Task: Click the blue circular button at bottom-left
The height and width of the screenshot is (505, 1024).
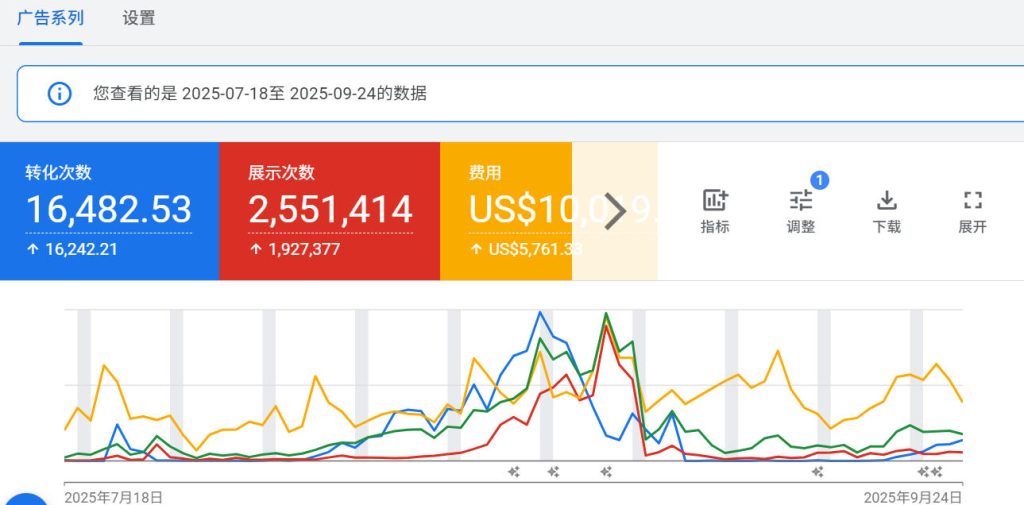Action: tap(25, 499)
